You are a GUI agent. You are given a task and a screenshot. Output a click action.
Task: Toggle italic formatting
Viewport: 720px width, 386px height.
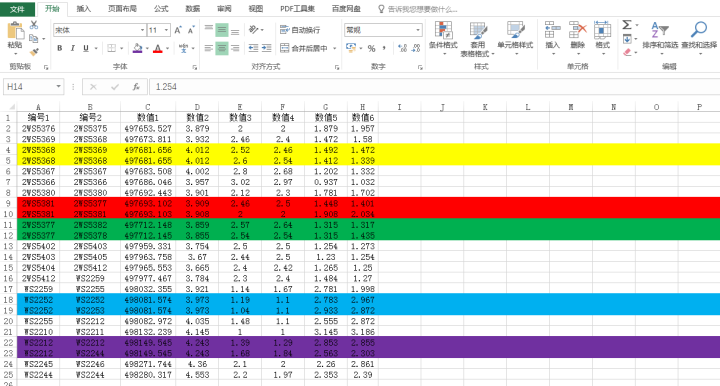(73, 48)
